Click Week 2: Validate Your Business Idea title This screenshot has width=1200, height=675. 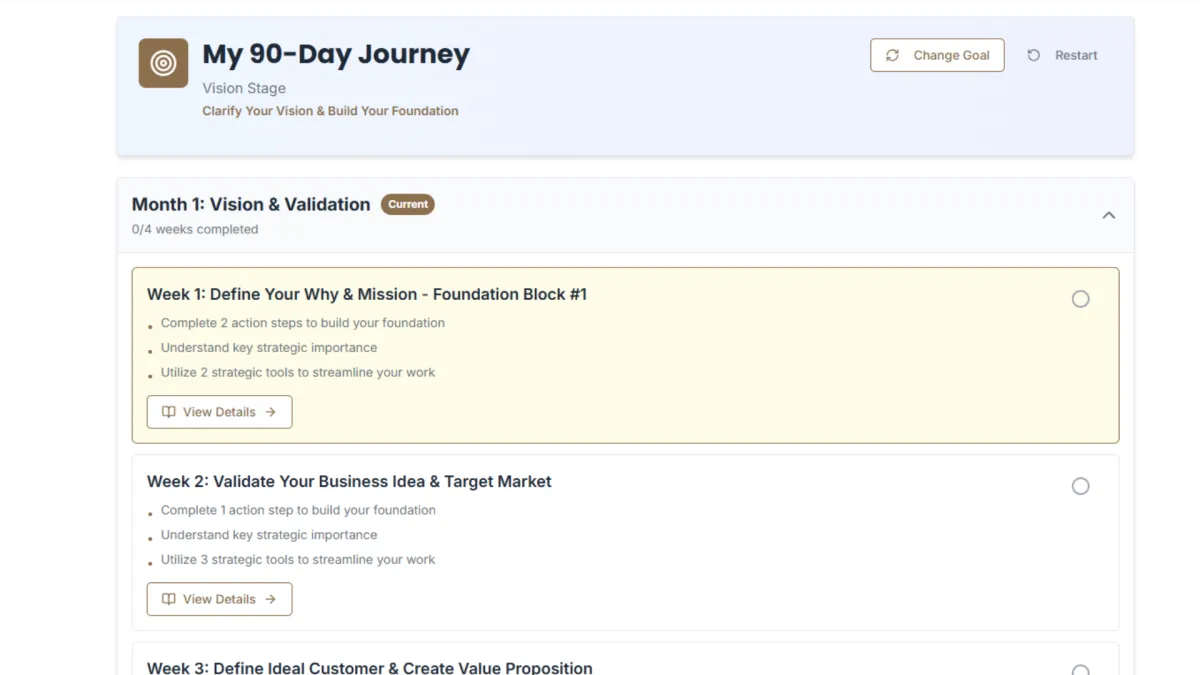(x=349, y=481)
